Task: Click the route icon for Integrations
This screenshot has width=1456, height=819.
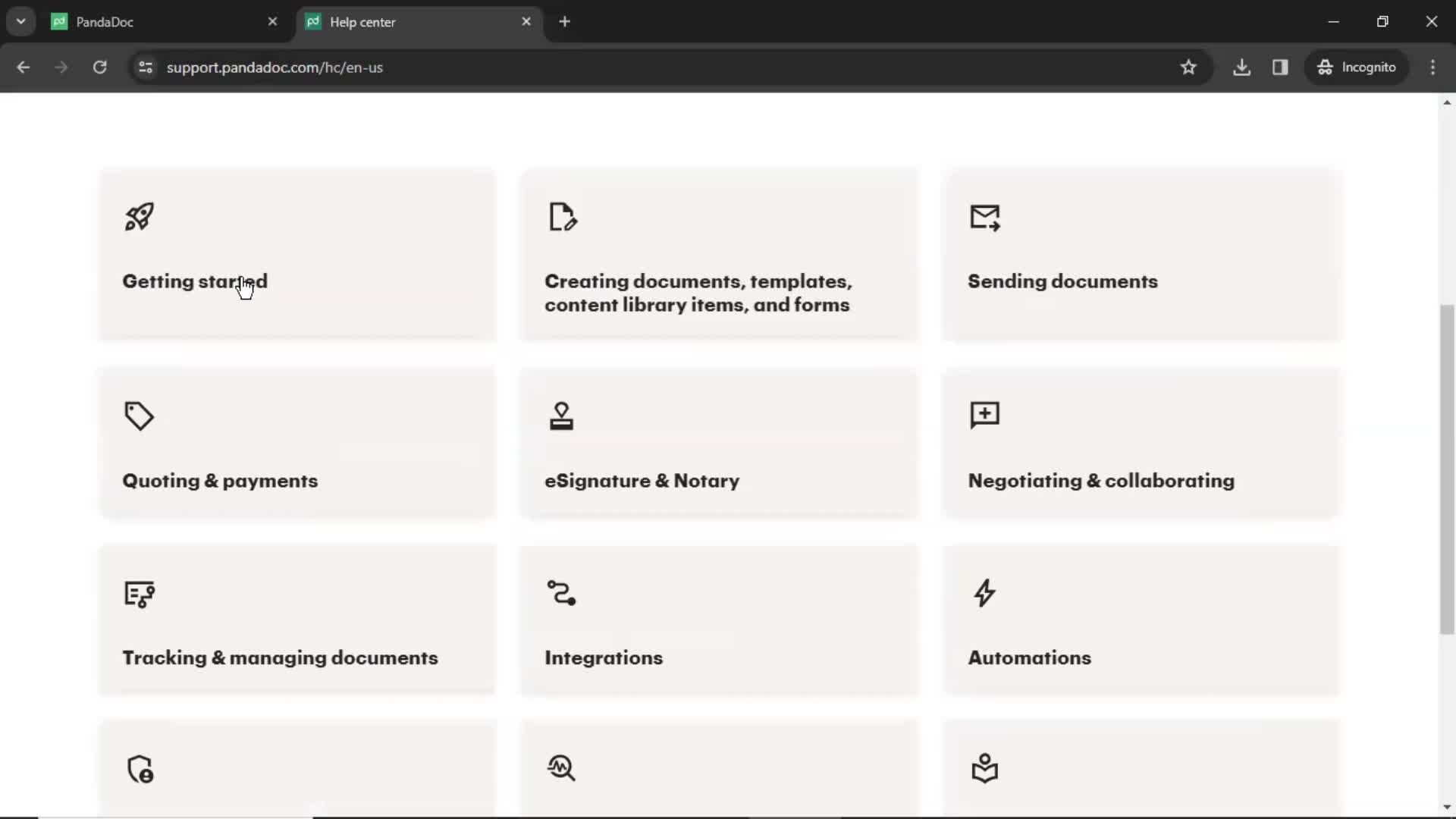Action: pos(562,592)
